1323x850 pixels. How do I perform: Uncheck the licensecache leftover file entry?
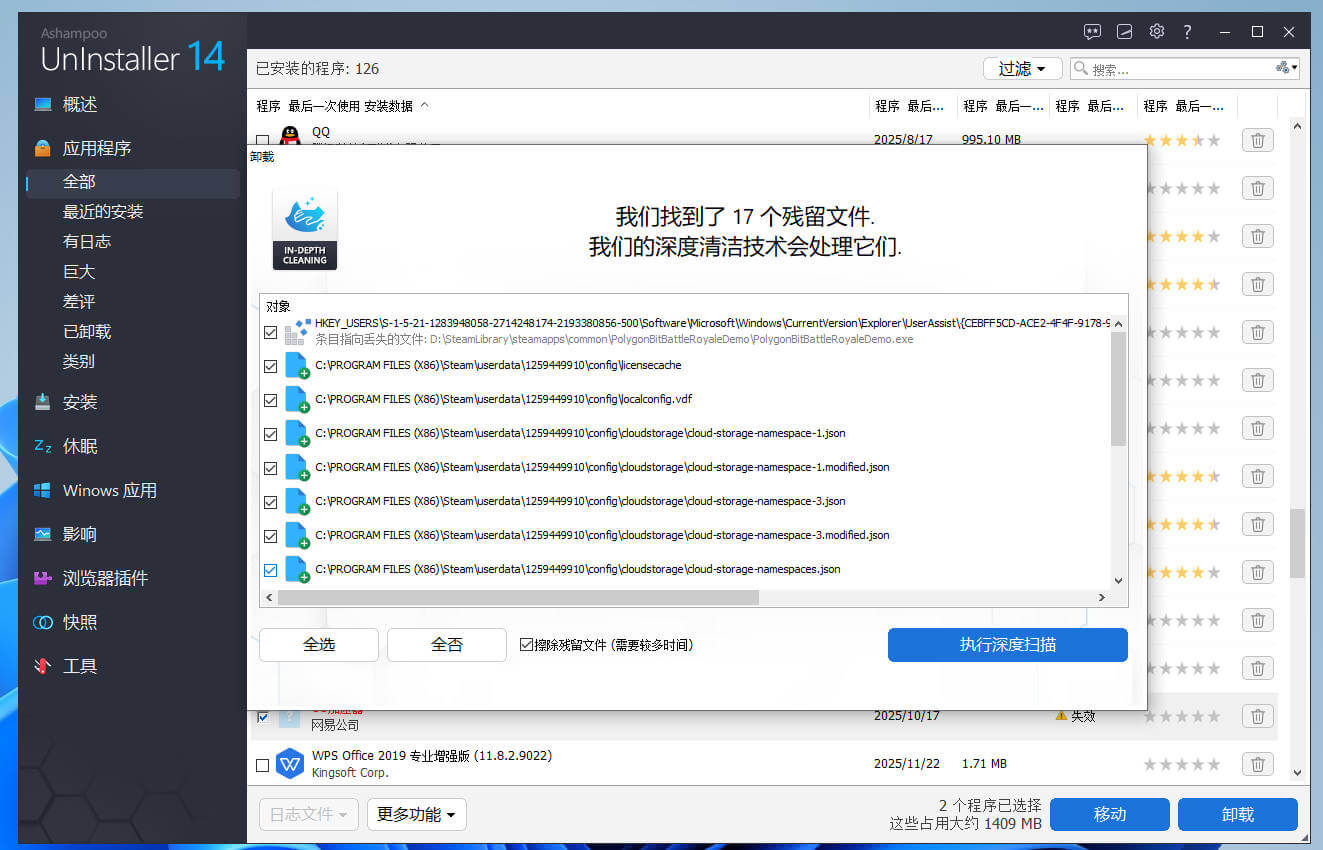pyautogui.click(x=270, y=366)
